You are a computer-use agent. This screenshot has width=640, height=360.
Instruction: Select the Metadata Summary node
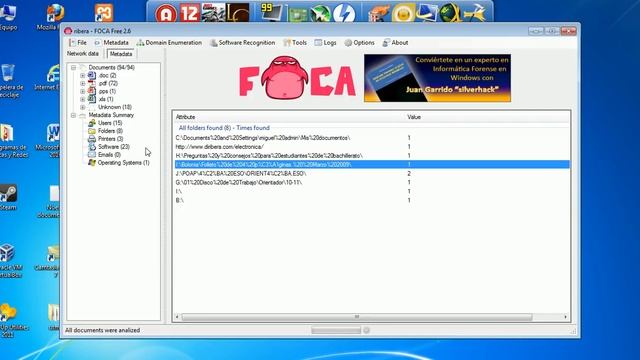click(111, 115)
